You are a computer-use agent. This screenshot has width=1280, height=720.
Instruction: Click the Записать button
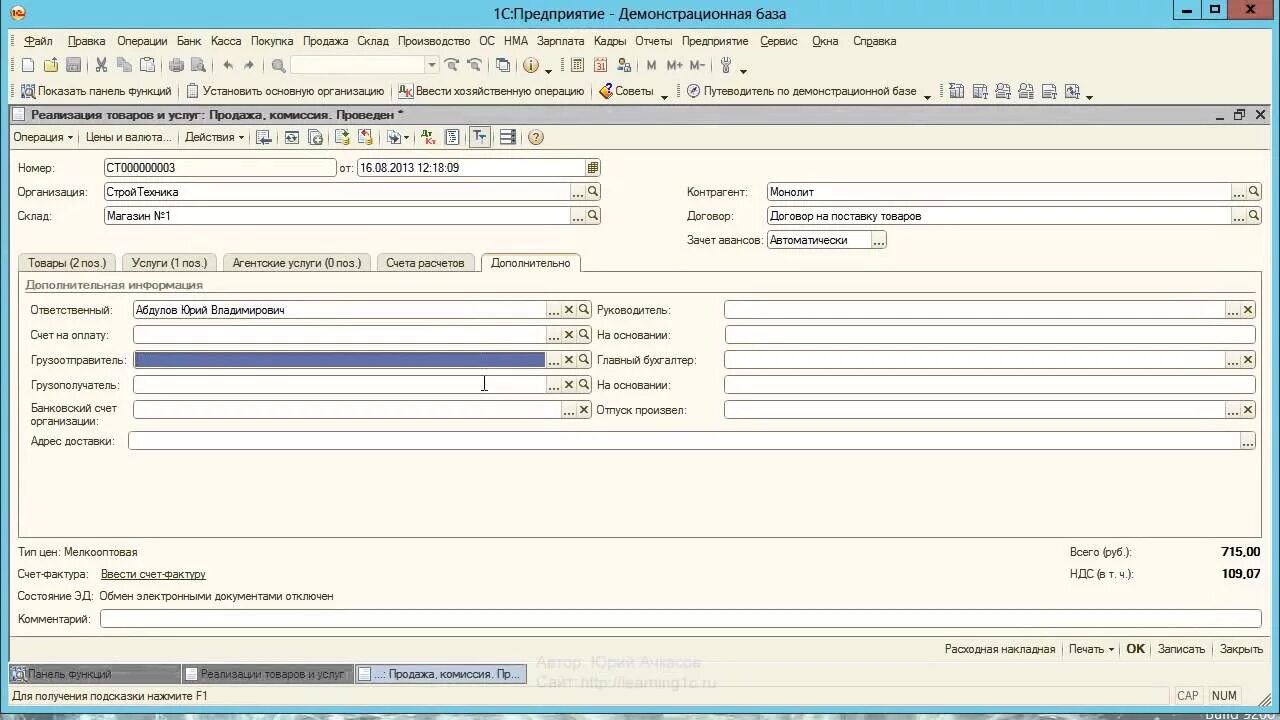coord(1181,649)
